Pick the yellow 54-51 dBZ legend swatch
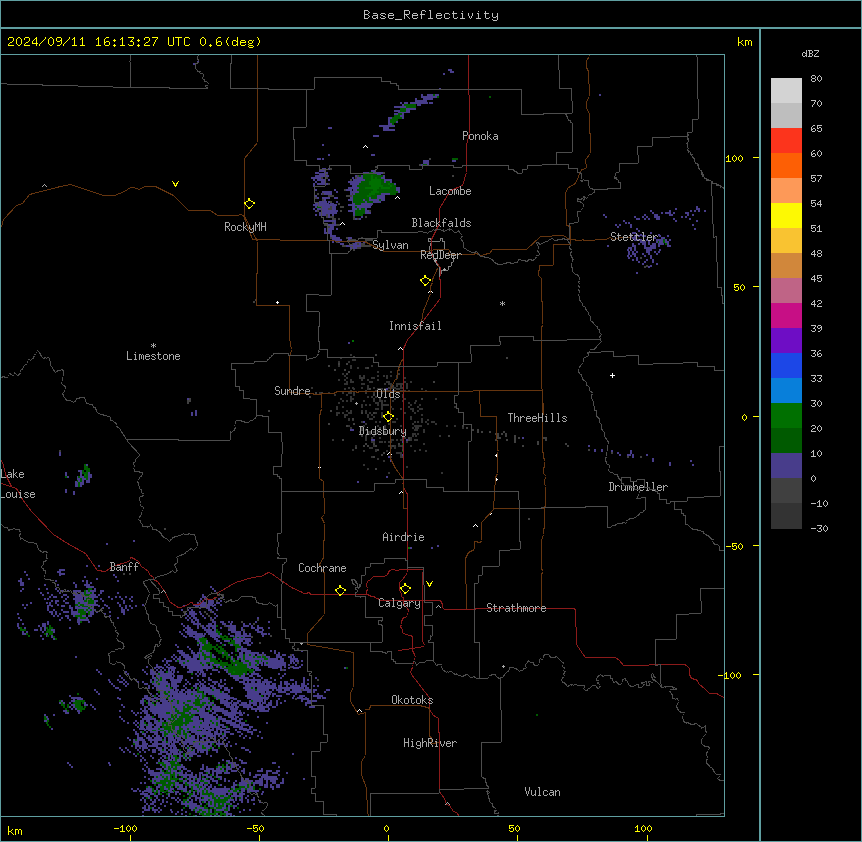Image resolution: width=862 pixels, height=842 pixels. point(786,215)
